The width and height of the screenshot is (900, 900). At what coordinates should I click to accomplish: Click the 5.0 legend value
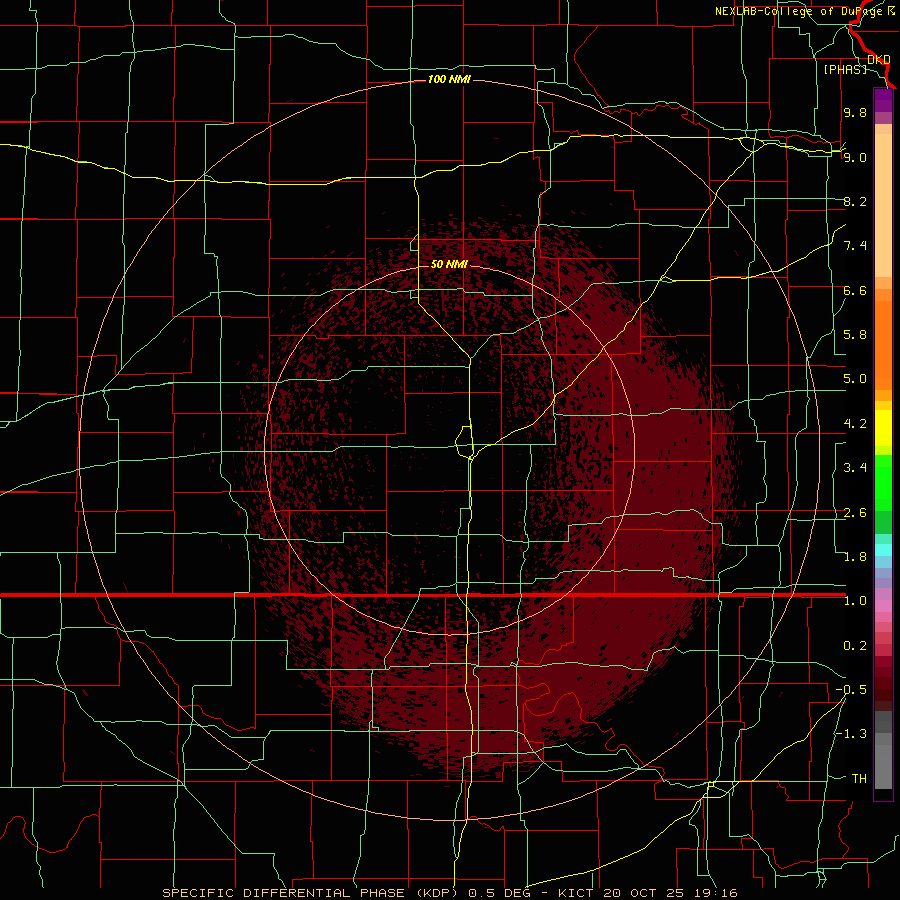click(855, 379)
